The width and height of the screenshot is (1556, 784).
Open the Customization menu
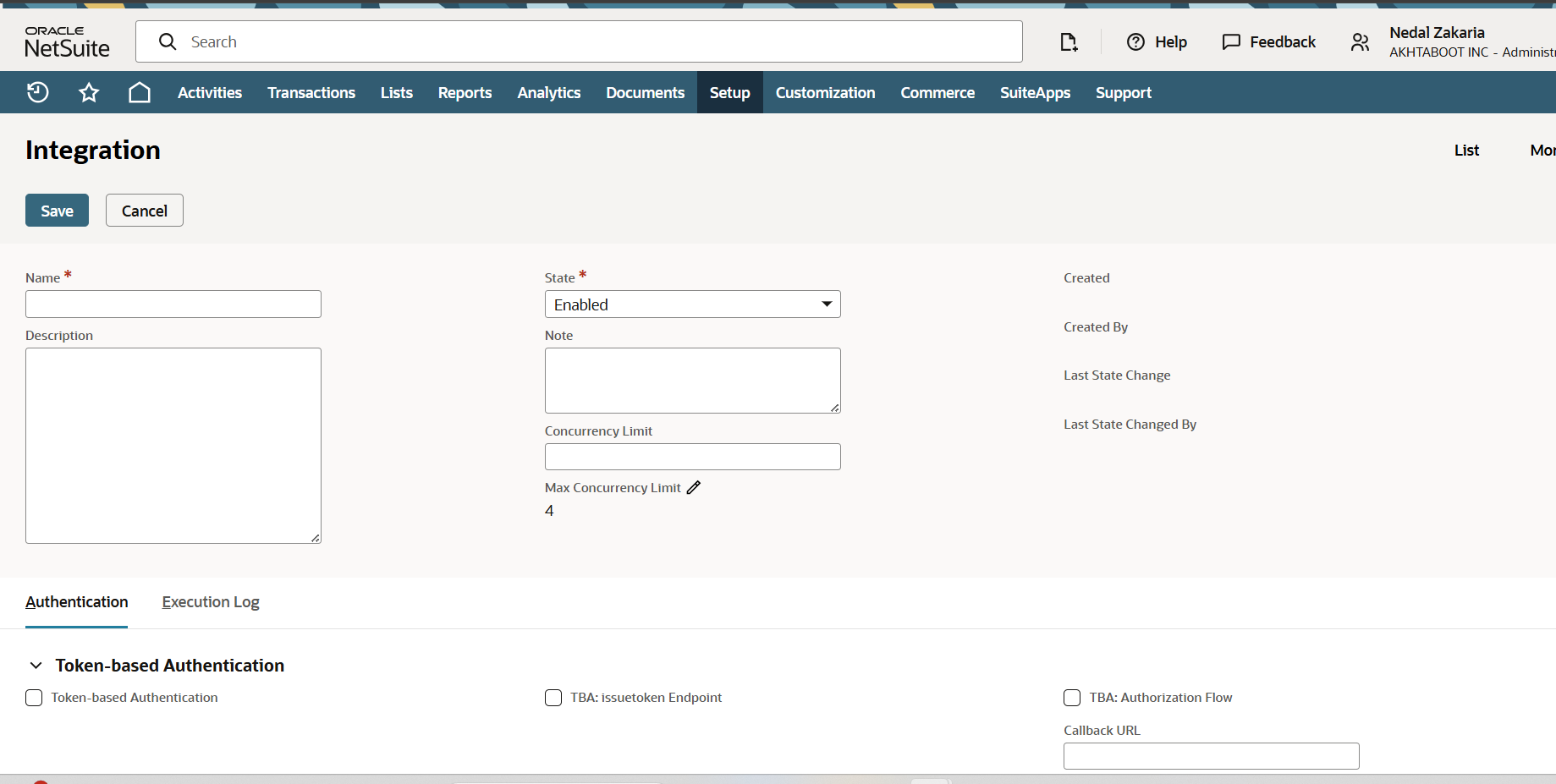pos(826,92)
